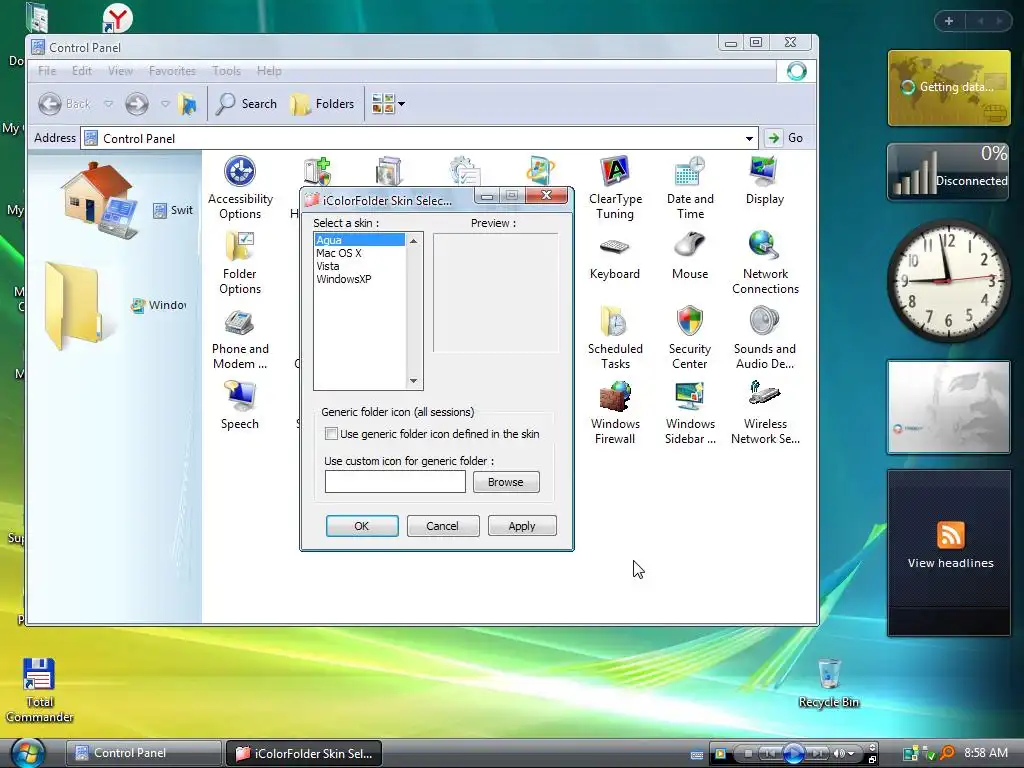Open the Recycle Bin on desktop
Viewport: 1024px width, 768px height.
click(x=829, y=683)
